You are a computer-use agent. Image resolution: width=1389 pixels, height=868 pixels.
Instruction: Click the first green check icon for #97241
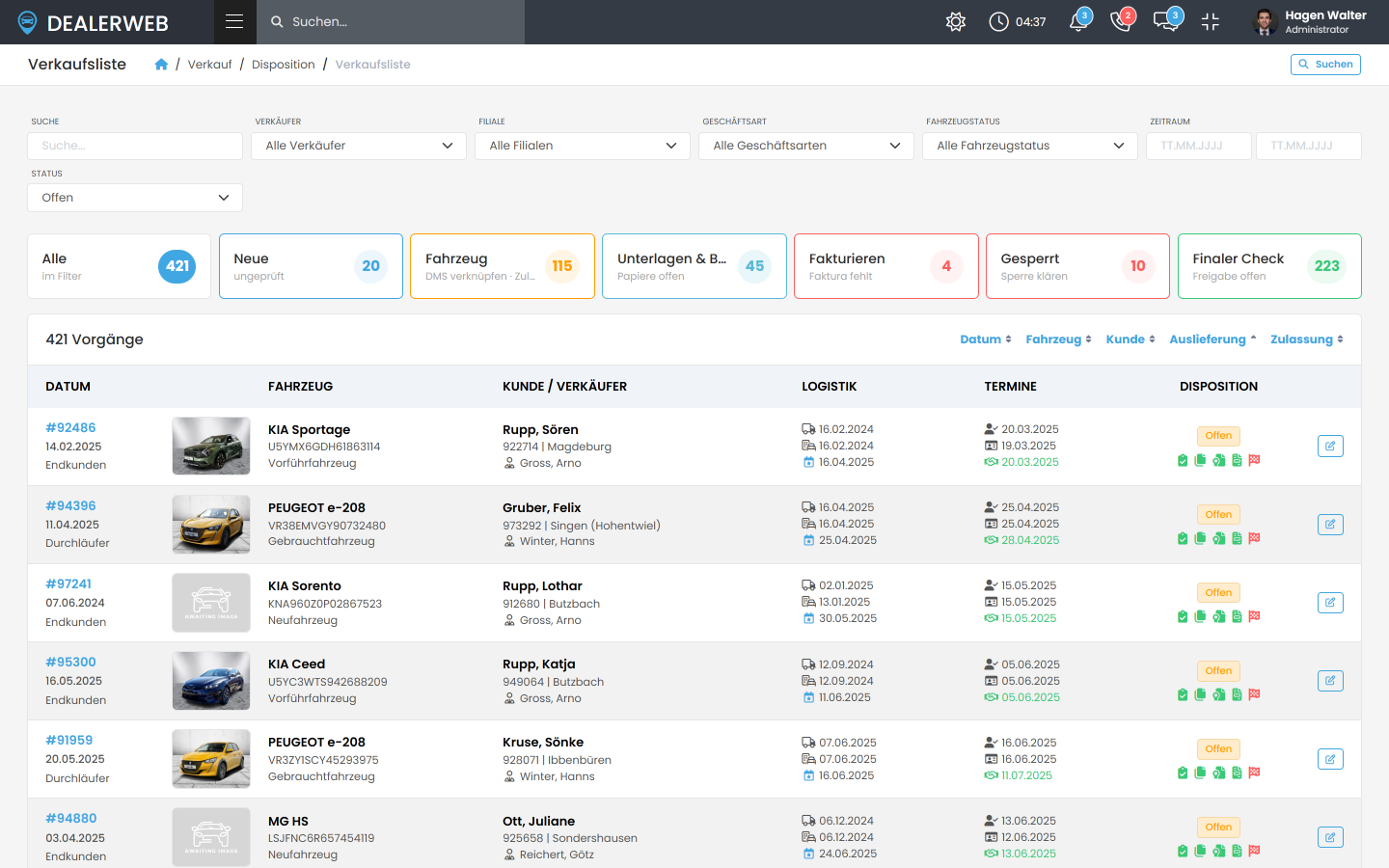1183,616
